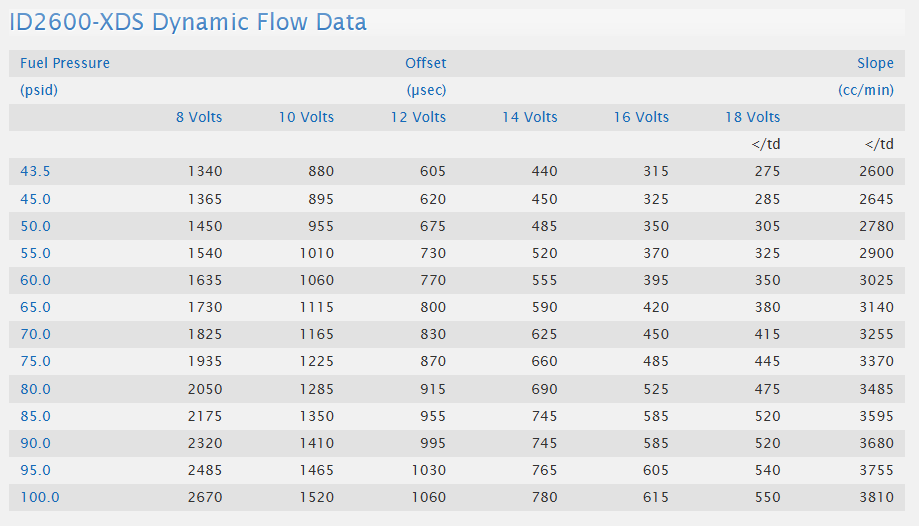Click the 60.0 fuel pressure row label
Screen dimensions: 919x526
[35, 280]
